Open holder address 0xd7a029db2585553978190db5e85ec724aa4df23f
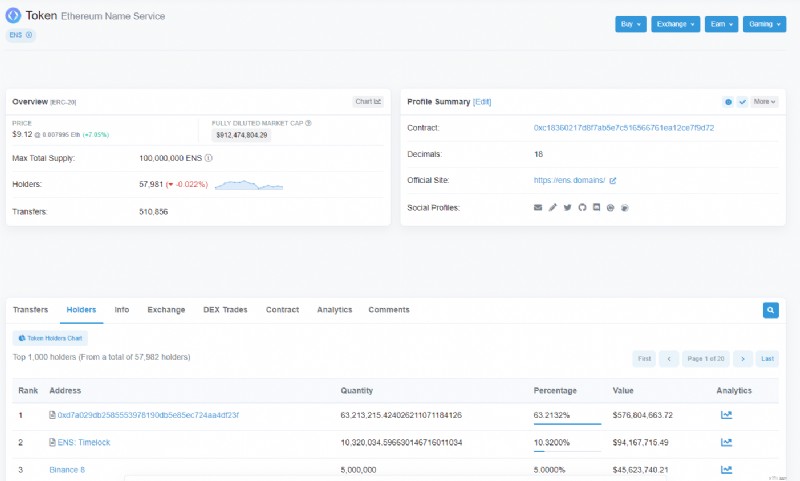The image size is (800, 481). 148,415
